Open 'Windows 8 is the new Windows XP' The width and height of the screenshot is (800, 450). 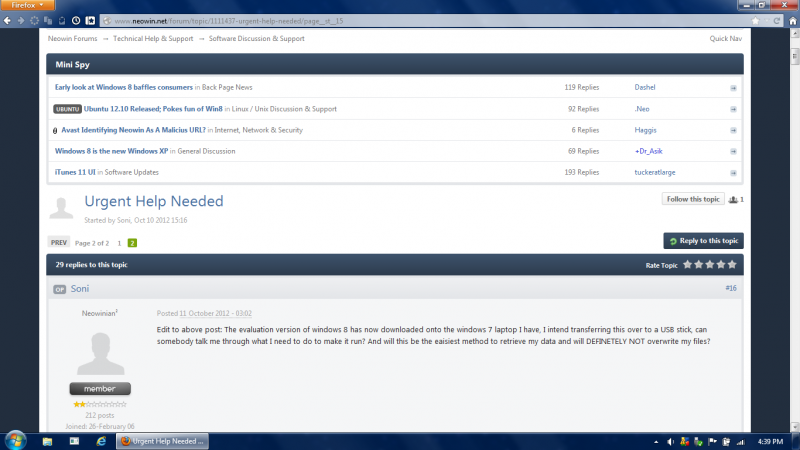(111, 151)
